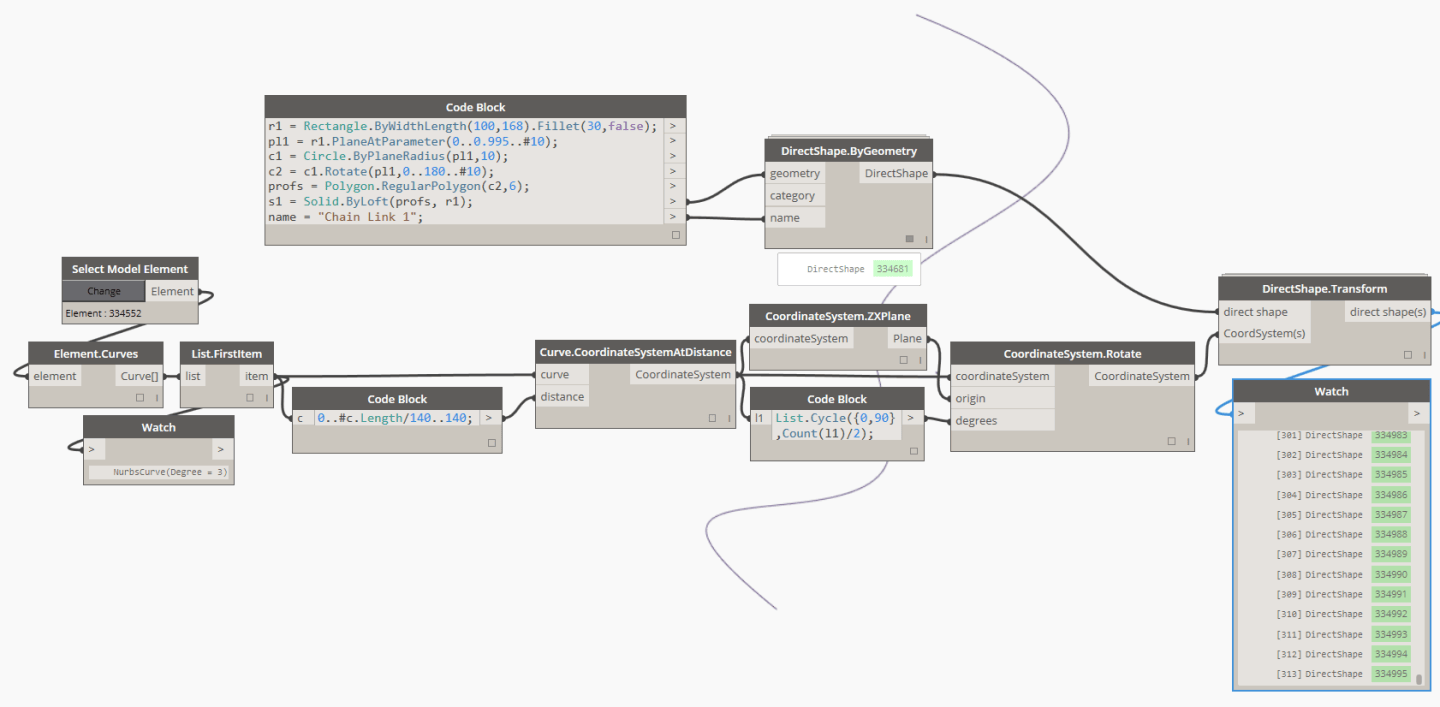Click output arrow of DirectShape list Watch node
Screen dimensions: 1440x707
click(1417, 413)
